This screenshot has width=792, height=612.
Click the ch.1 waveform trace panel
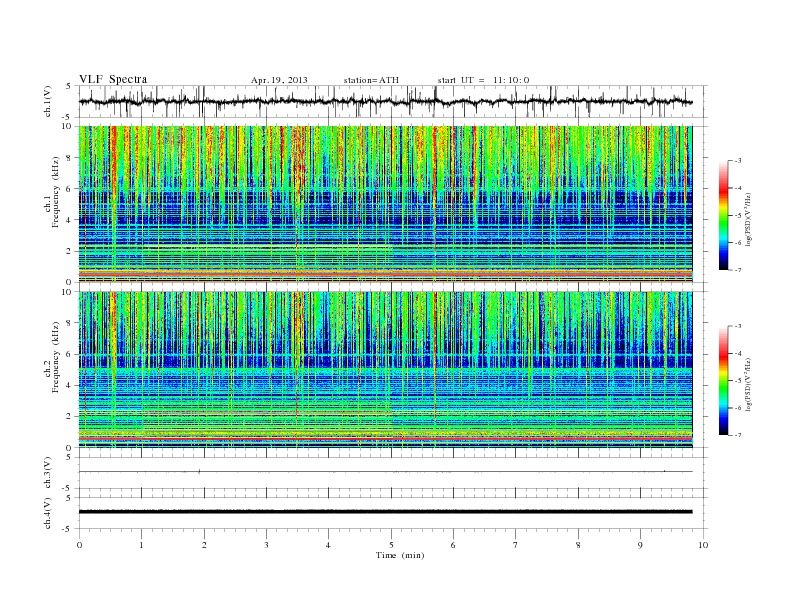point(392,101)
